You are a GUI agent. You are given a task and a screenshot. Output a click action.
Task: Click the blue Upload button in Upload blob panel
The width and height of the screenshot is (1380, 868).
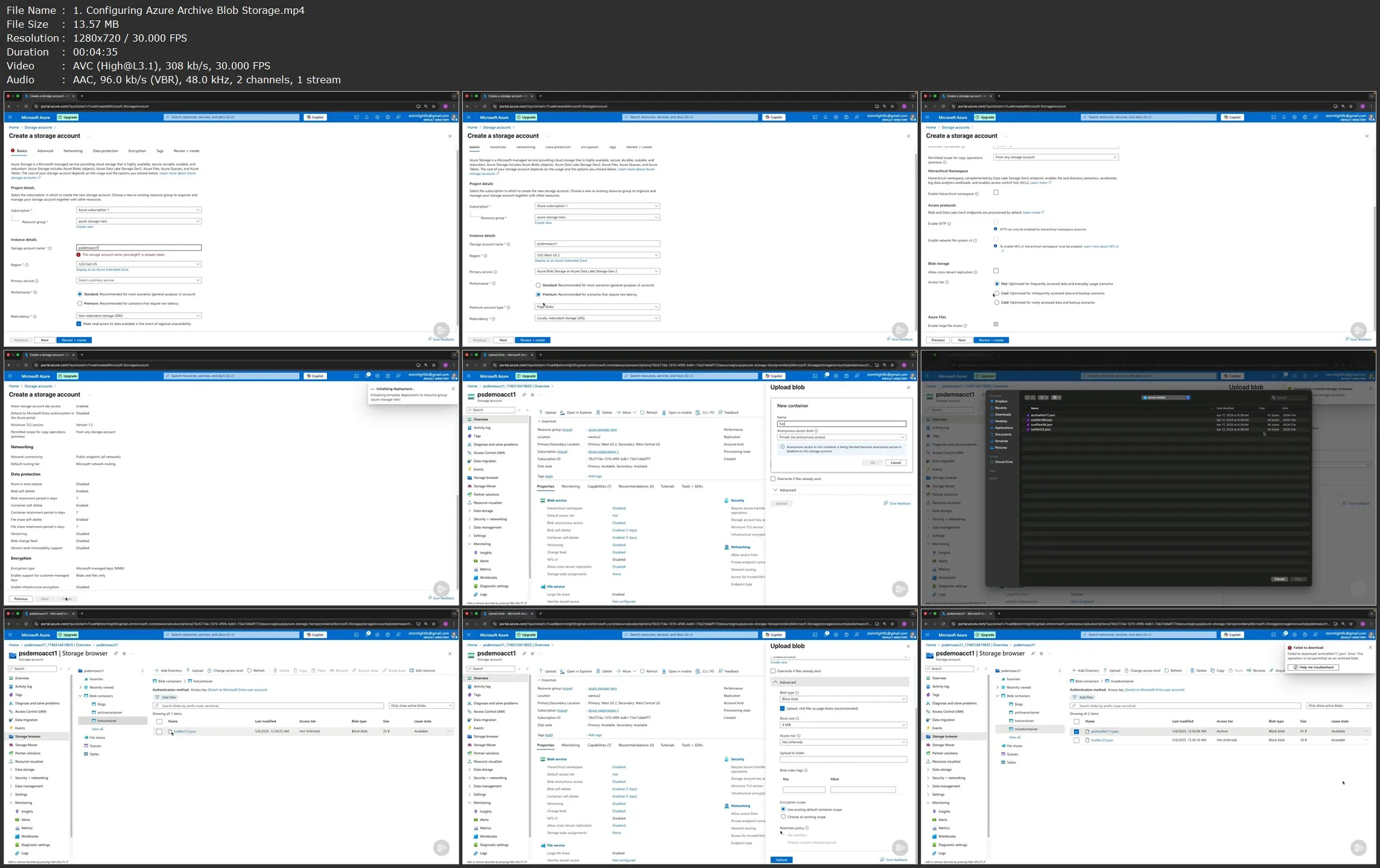click(x=781, y=860)
